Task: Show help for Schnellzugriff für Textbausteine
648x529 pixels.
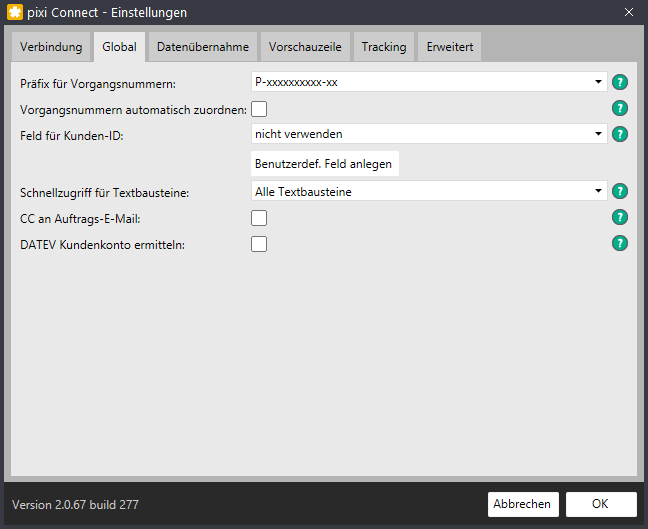Action: coord(619,191)
